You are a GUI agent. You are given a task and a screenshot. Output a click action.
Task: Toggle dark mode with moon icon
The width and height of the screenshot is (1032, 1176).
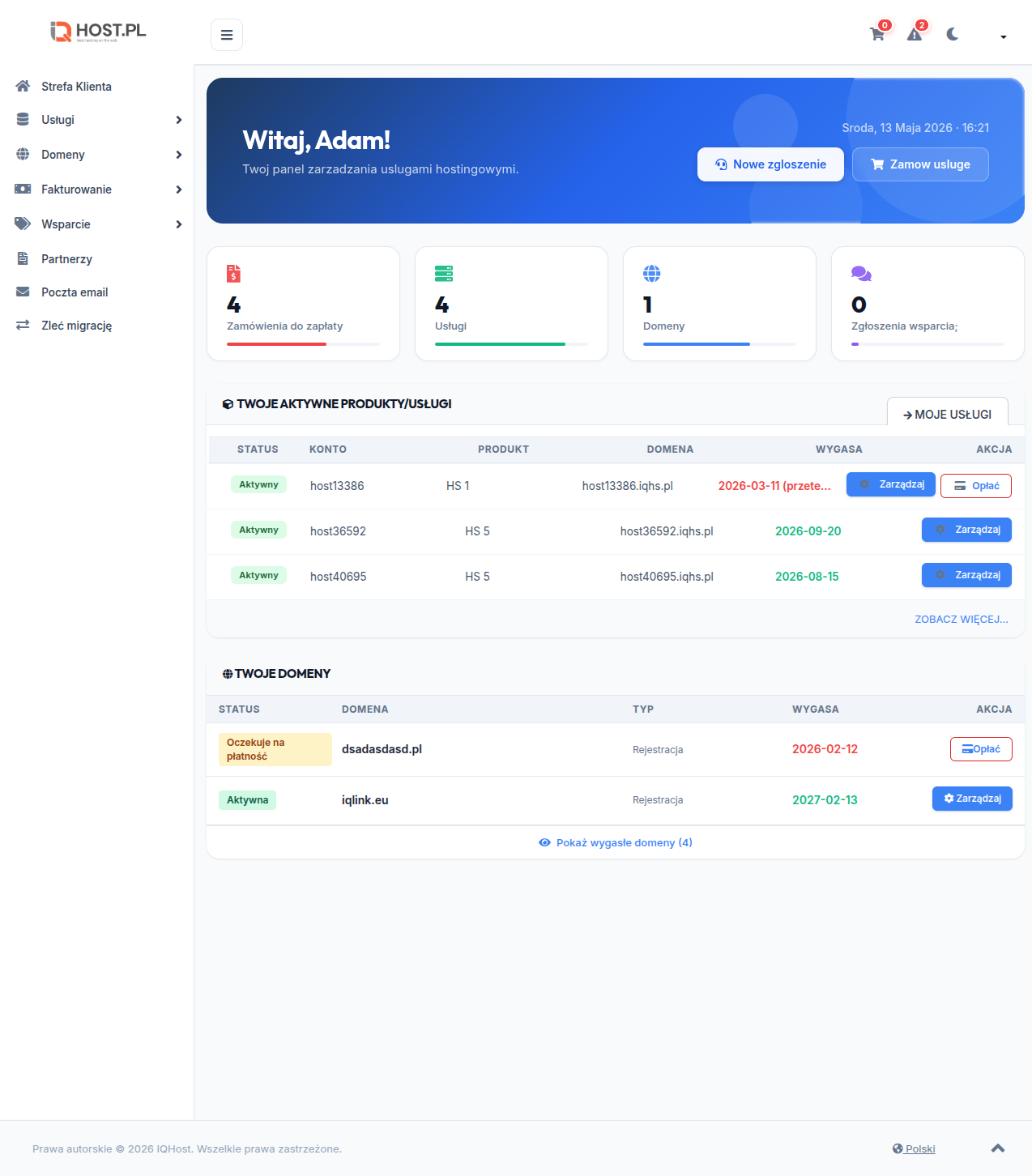953,34
